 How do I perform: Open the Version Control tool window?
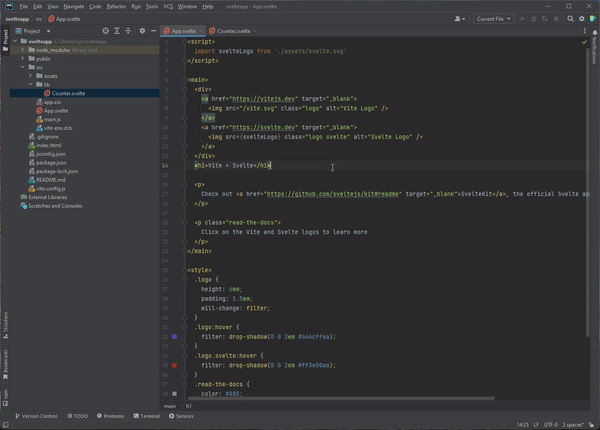(36, 416)
